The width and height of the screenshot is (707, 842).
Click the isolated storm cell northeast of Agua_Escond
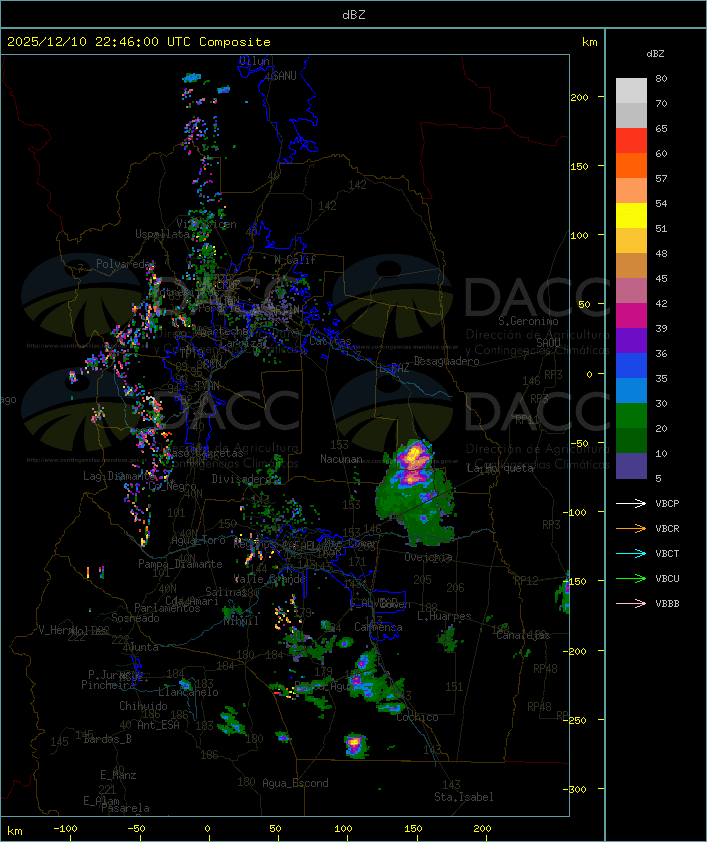[355, 745]
